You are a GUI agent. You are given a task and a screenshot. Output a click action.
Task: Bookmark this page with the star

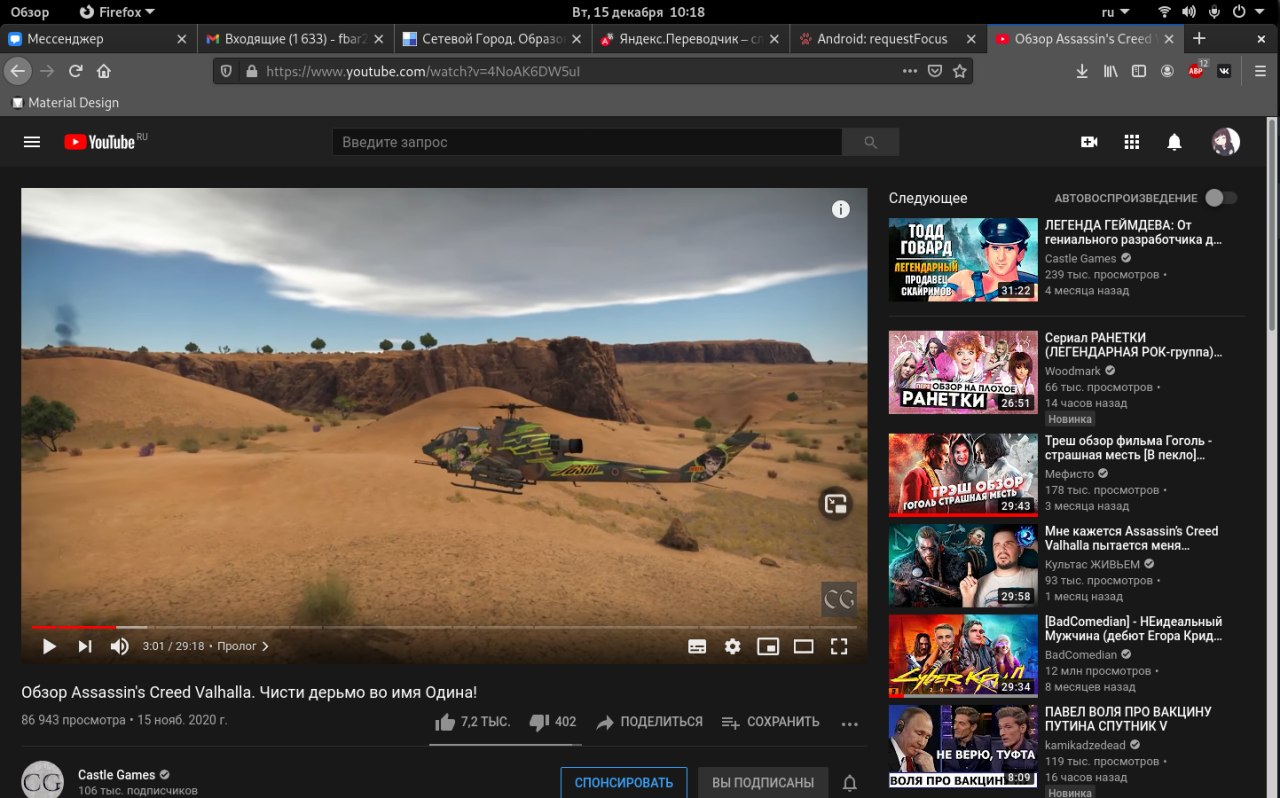pos(960,71)
